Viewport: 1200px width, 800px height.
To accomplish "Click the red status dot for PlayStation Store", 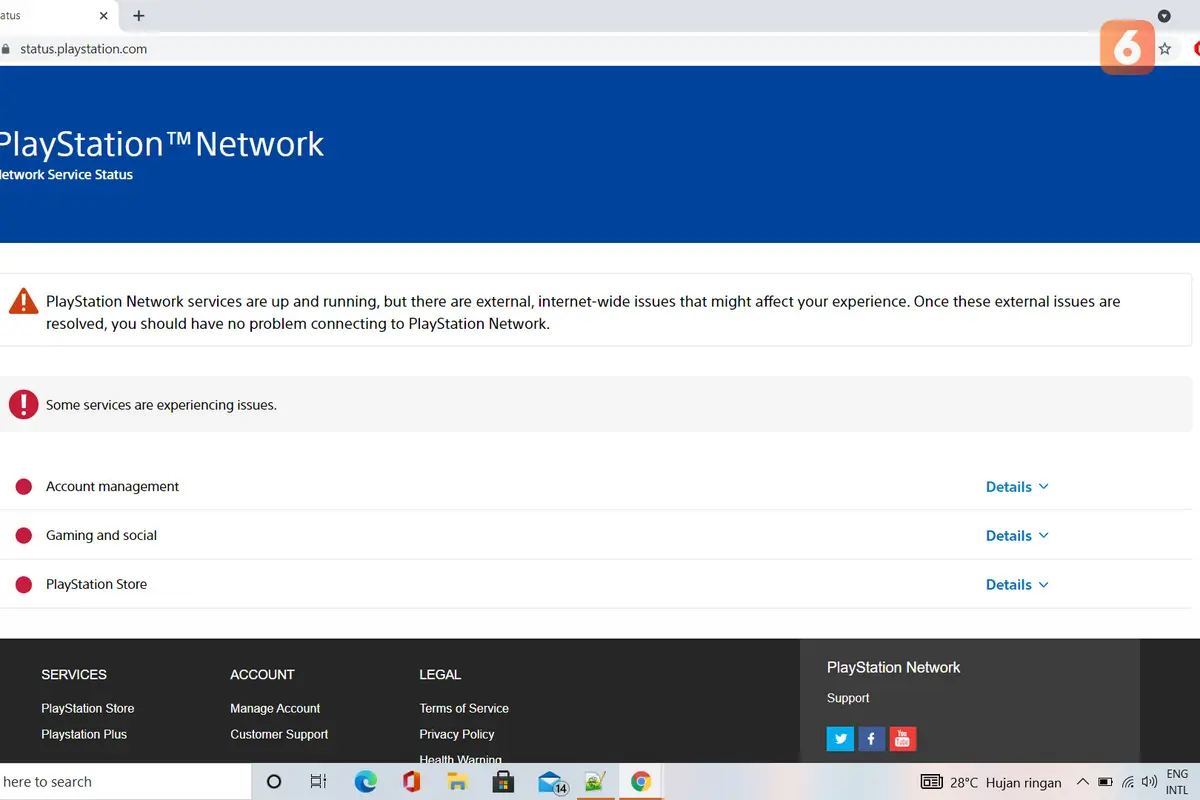I will click(24, 585).
